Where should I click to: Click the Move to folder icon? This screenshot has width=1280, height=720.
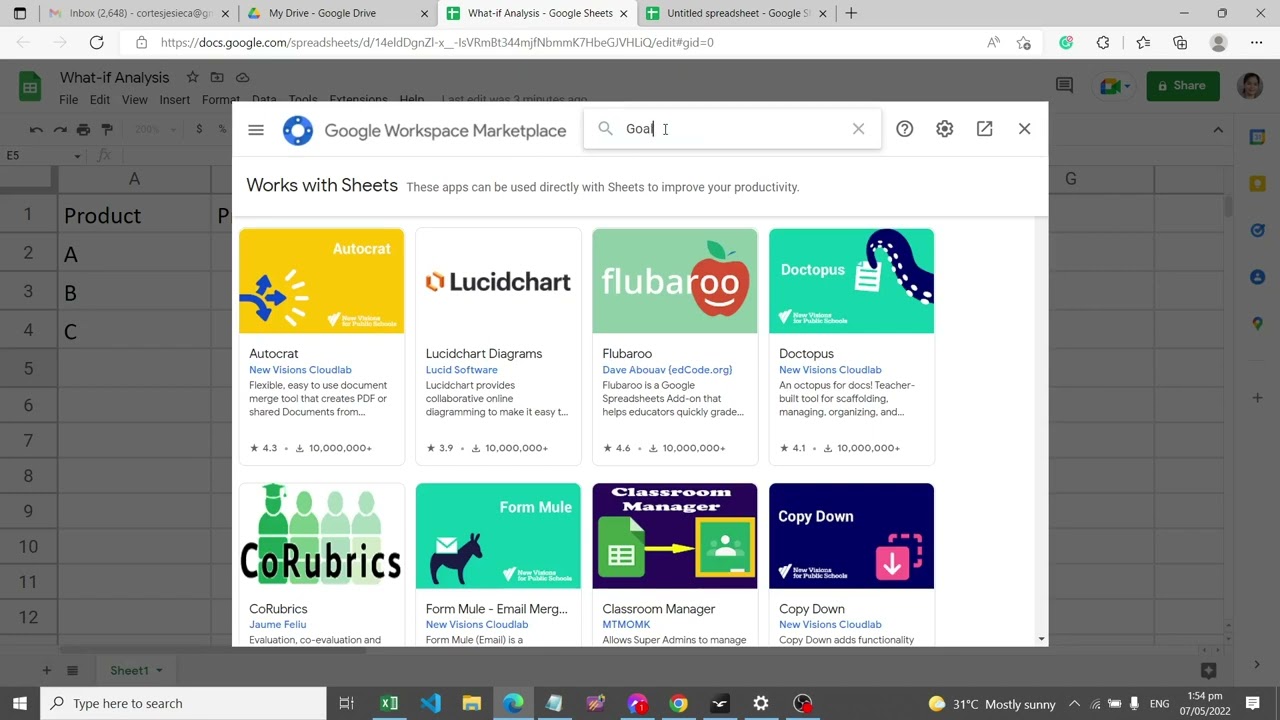tap(217, 77)
